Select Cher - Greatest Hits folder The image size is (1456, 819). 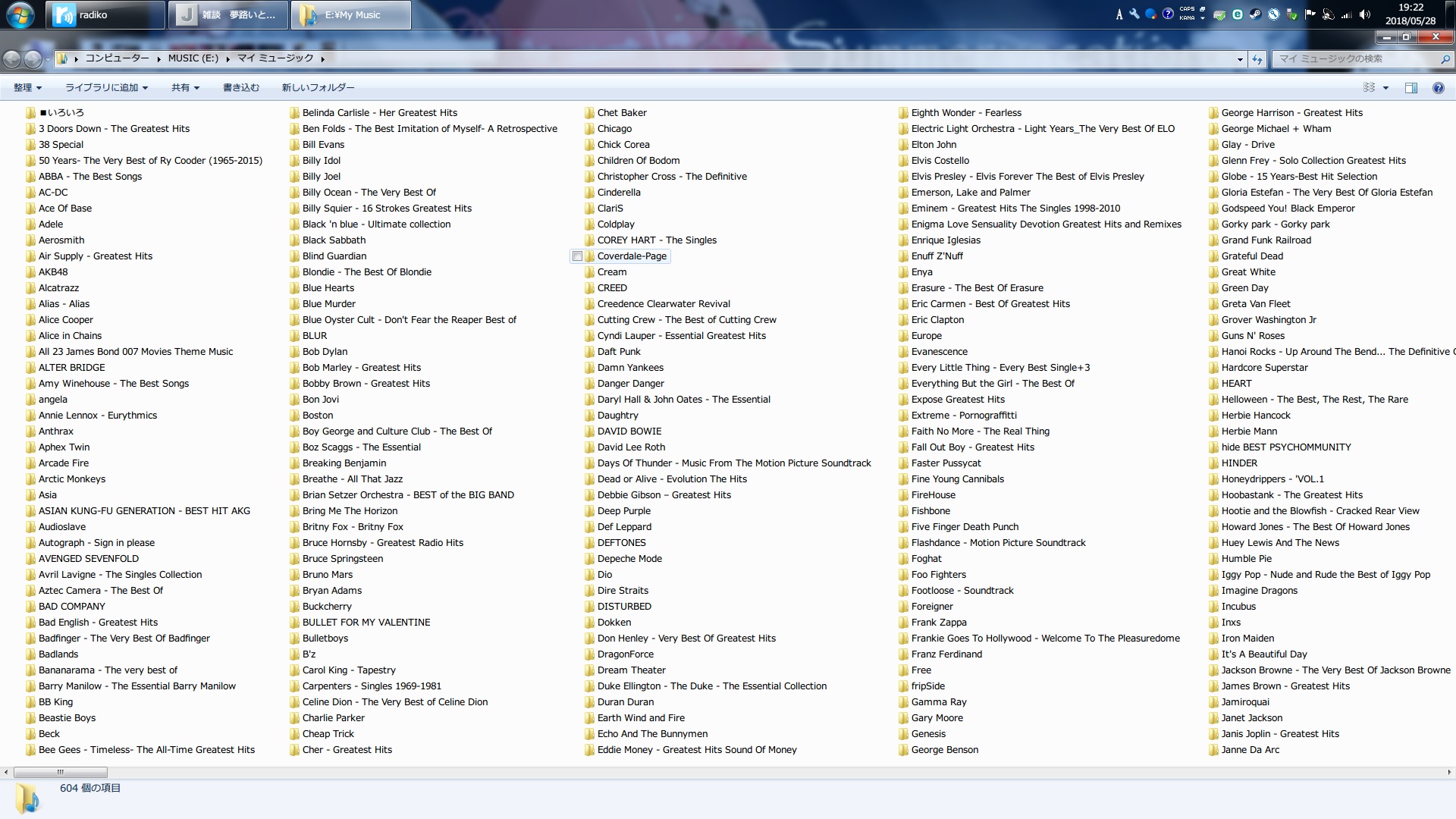[340, 750]
